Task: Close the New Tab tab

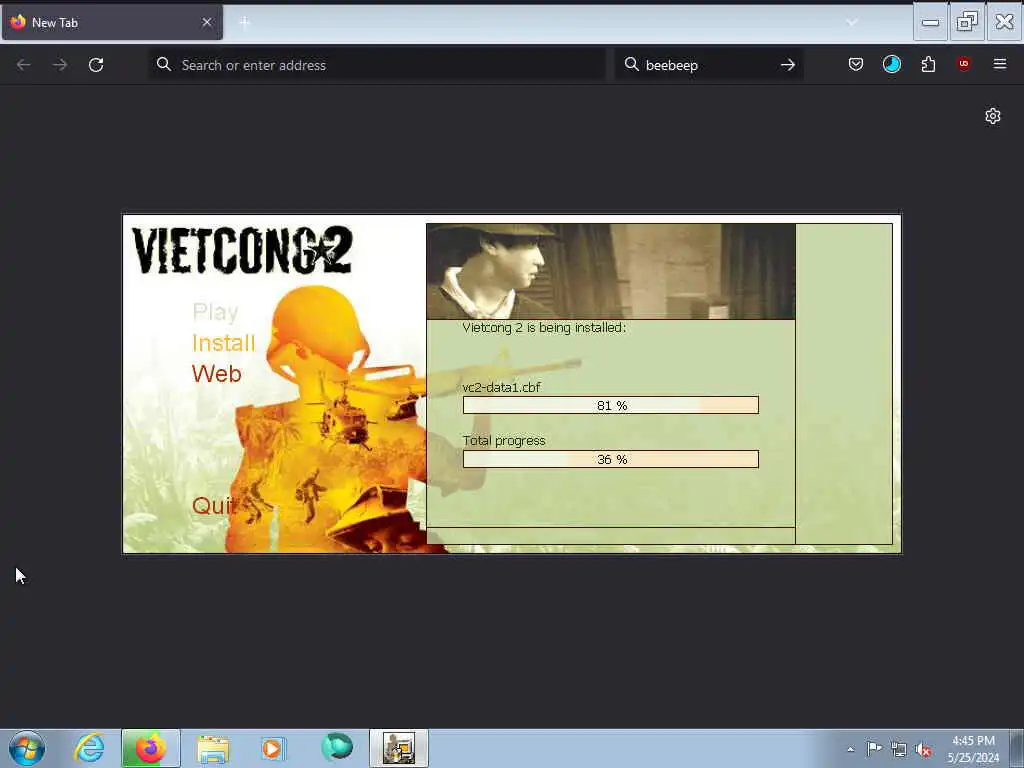Action: pyautogui.click(x=206, y=22)
